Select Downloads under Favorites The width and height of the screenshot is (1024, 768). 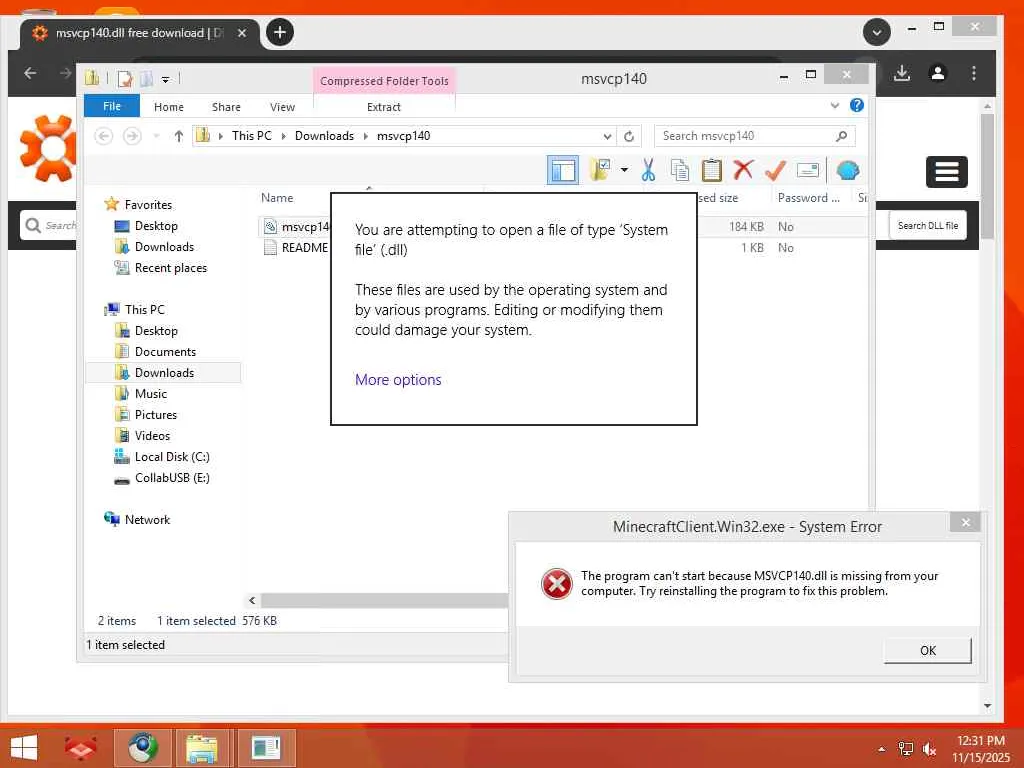(164, 247)
